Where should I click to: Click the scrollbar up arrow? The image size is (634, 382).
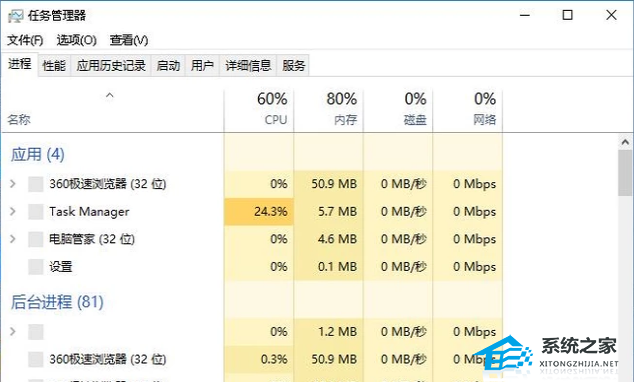[x=625, y=142]
